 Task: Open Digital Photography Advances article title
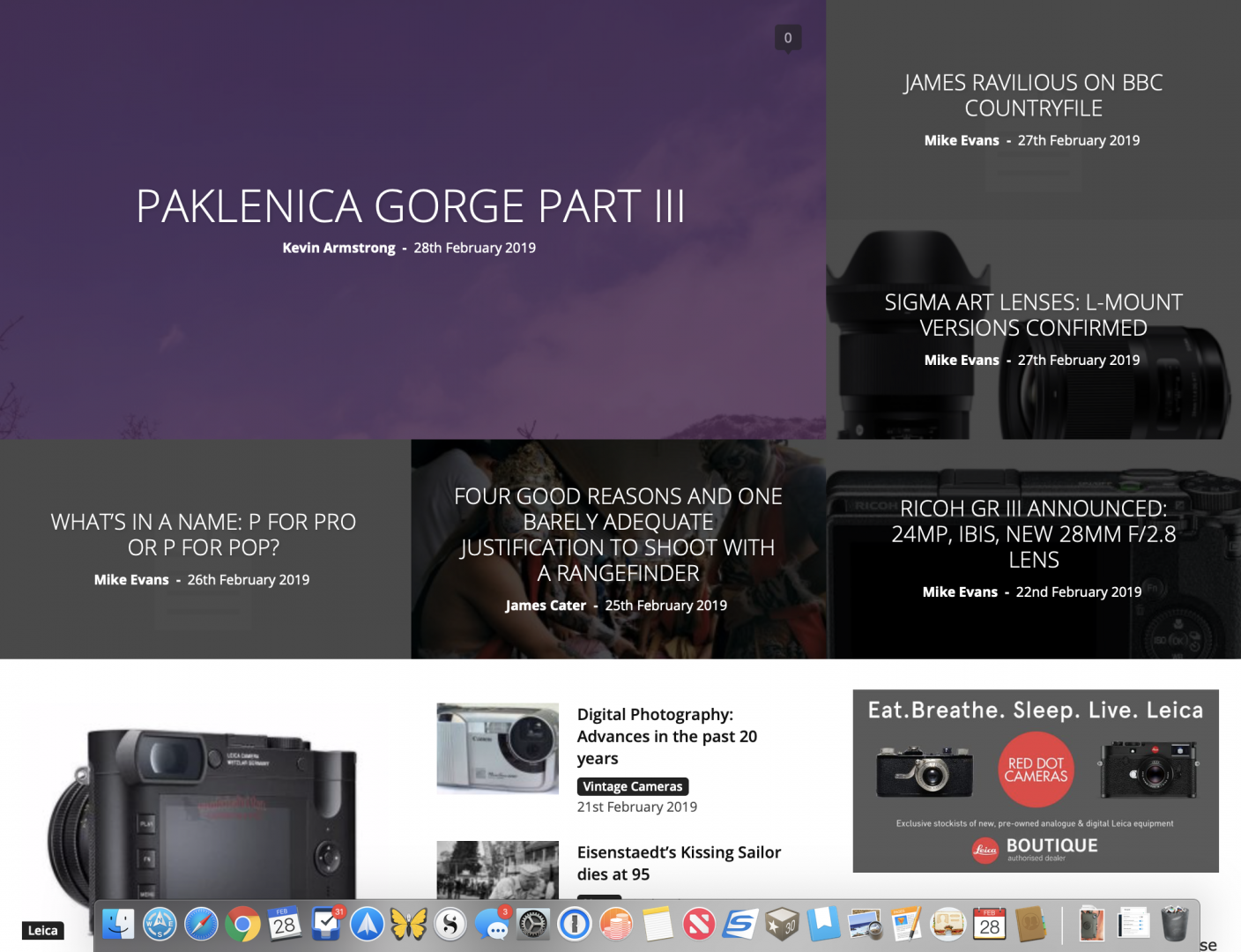click(x=667, y=736)
